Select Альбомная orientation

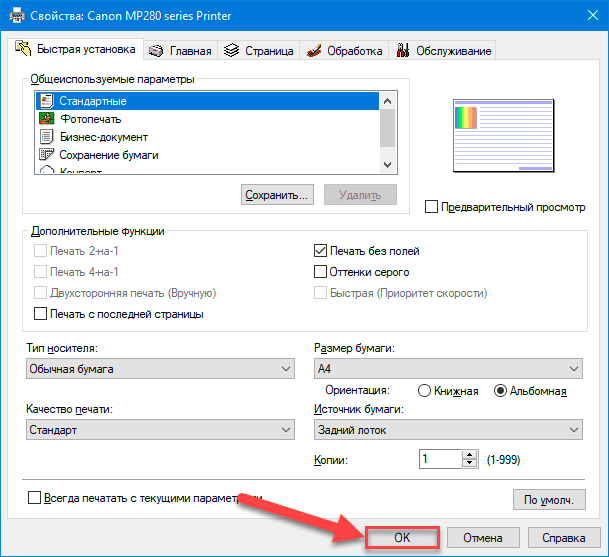500,390
